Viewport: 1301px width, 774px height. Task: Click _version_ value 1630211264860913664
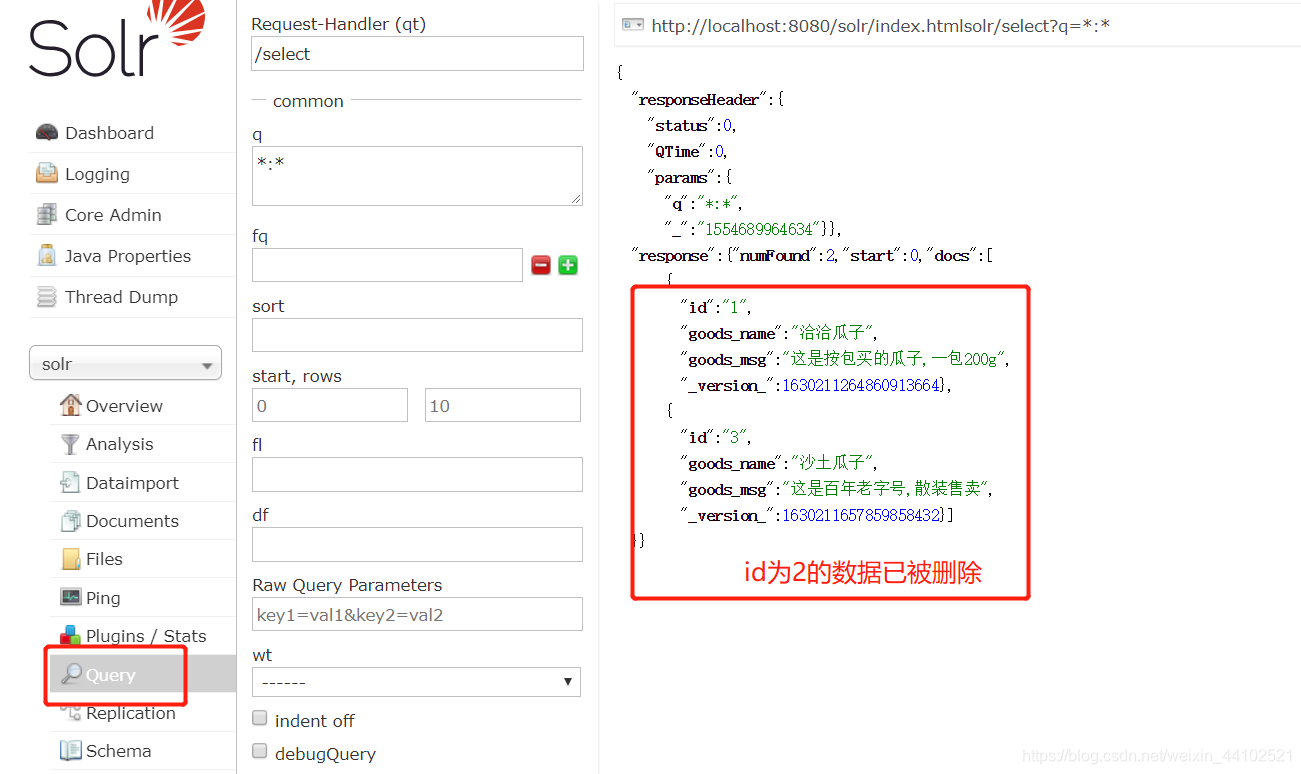click(x=861, y=385)
